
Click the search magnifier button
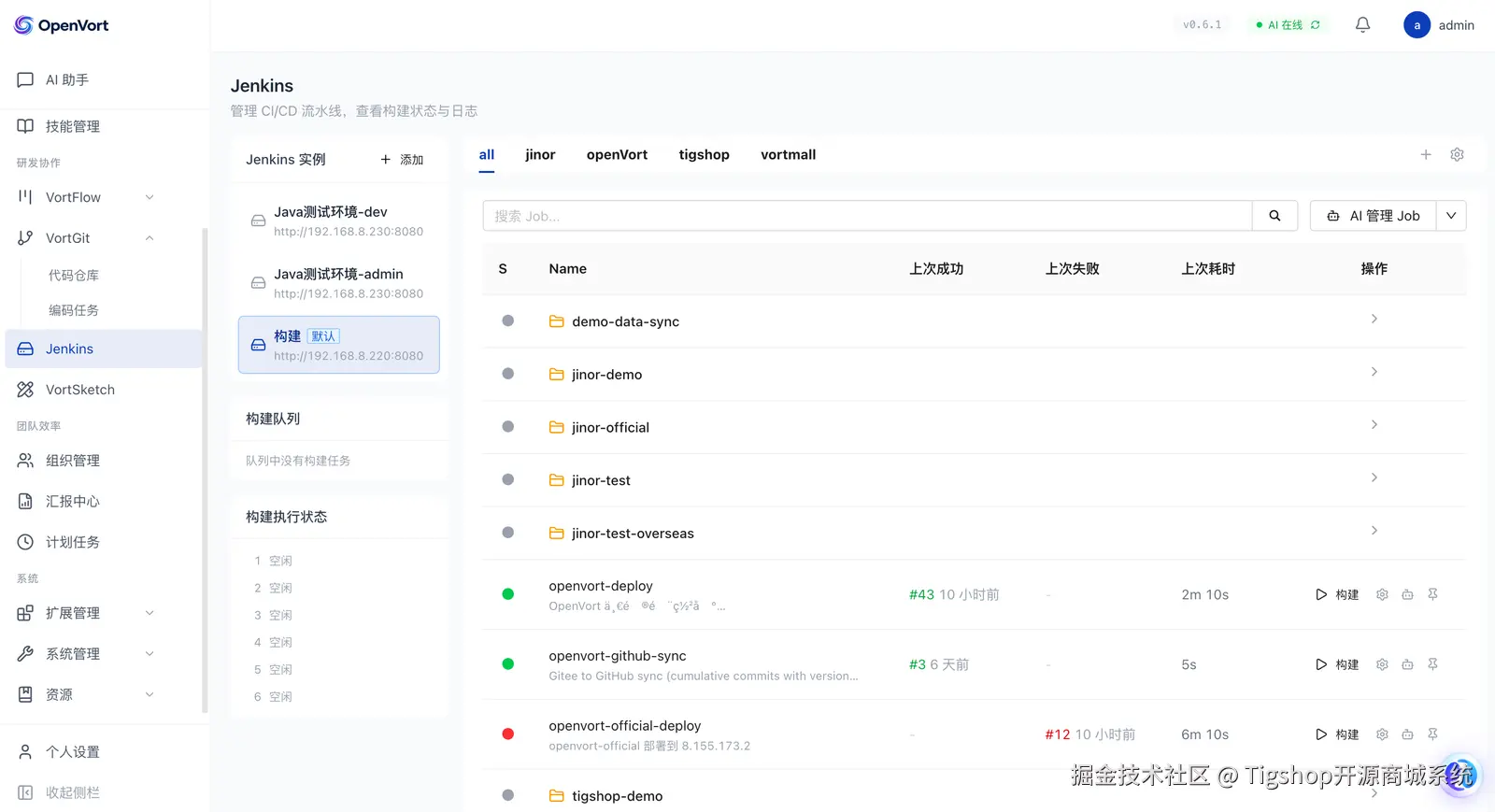coord(1274,216)
